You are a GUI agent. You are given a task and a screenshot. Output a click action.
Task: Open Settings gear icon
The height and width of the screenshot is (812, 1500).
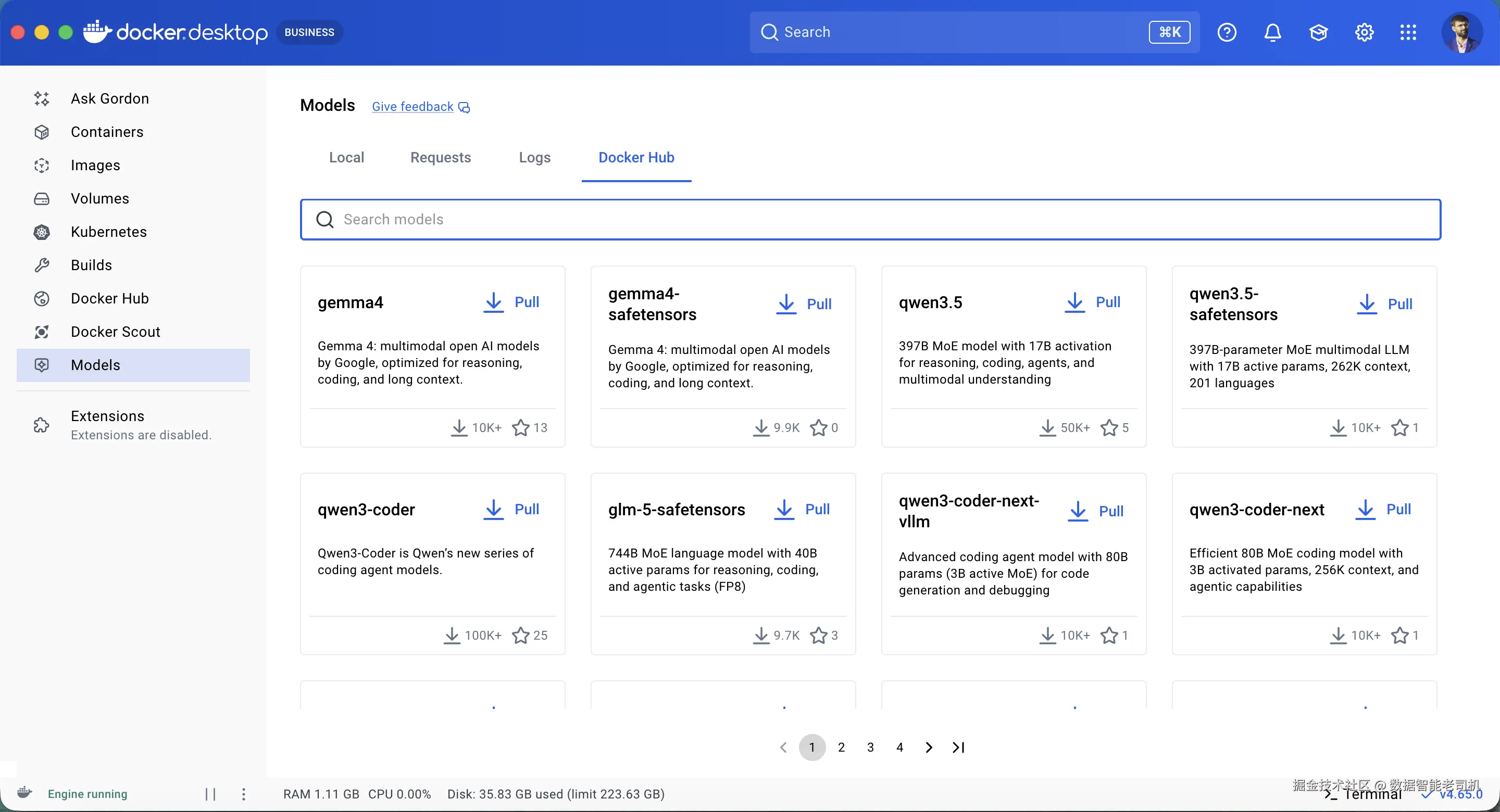tap(1364, 32)
